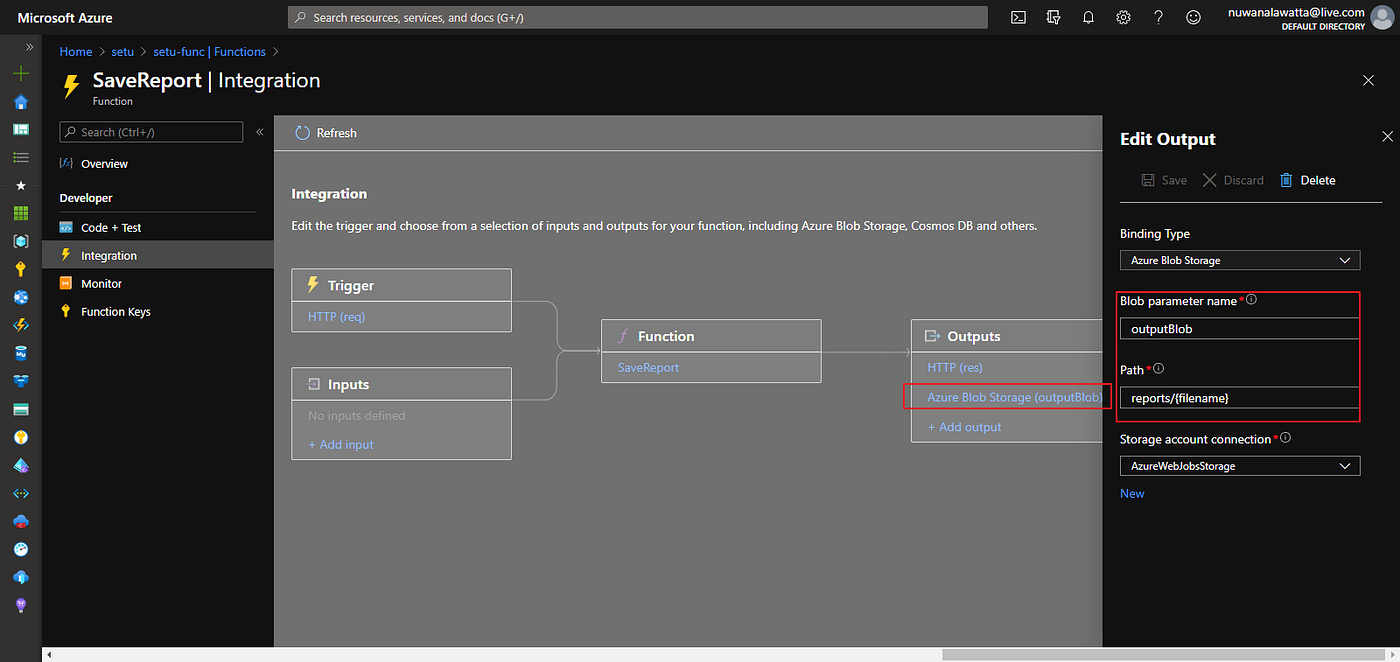Click the green plus Create a resource icon

coord(21,74)
